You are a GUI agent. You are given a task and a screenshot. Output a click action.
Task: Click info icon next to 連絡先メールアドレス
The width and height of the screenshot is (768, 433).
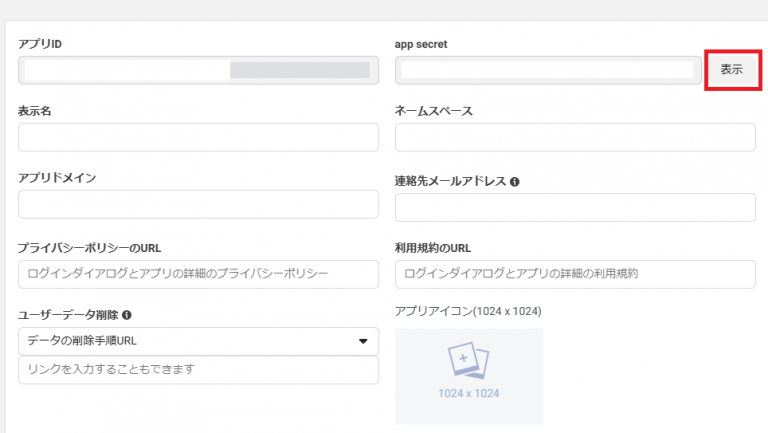click(514, 182)
